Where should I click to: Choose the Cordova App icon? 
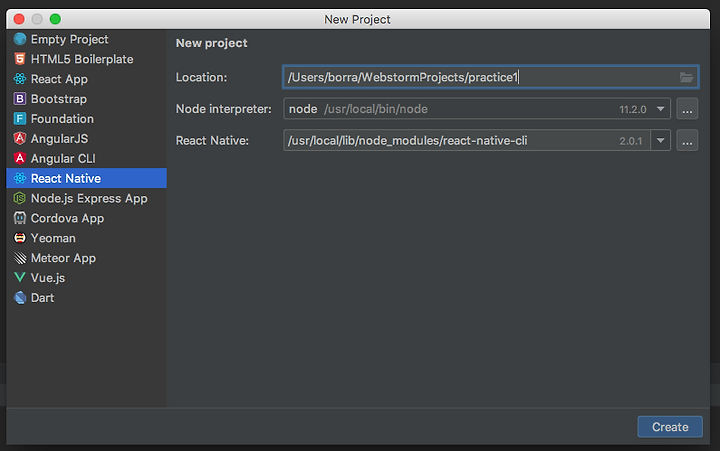click(20, 218)
